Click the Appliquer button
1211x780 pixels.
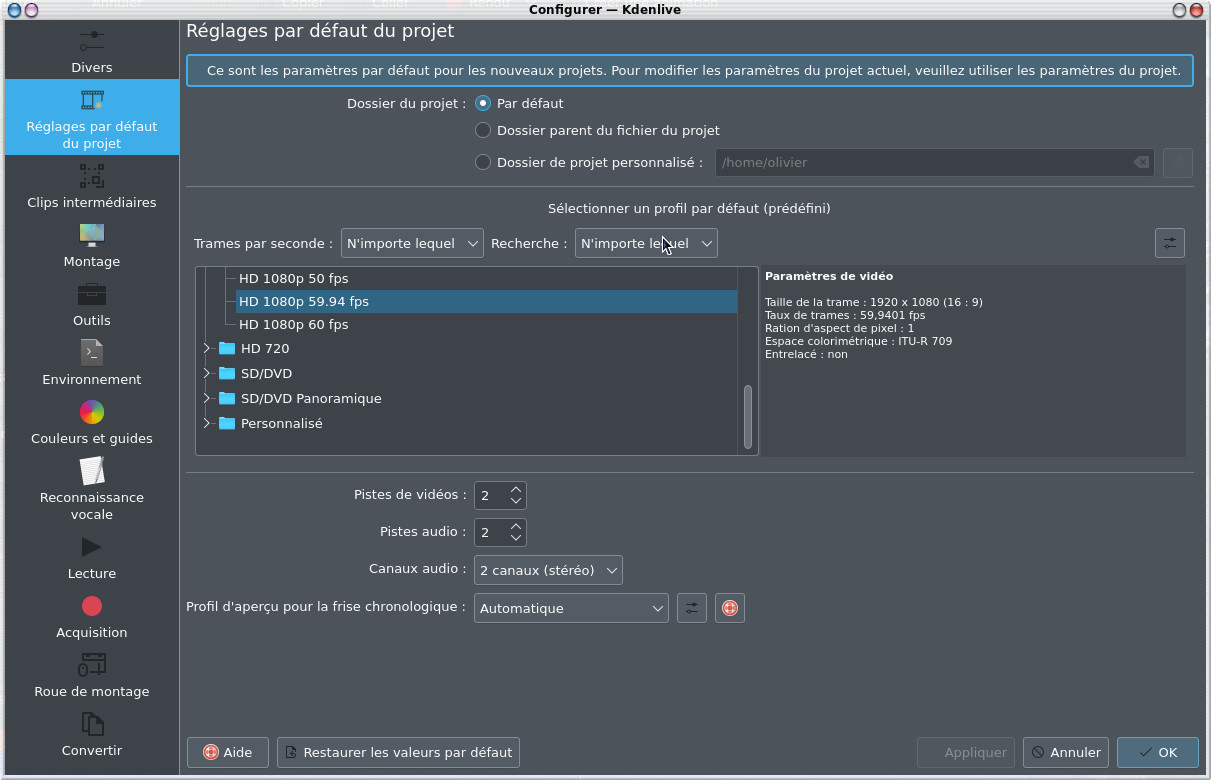[x=966, y=752]
